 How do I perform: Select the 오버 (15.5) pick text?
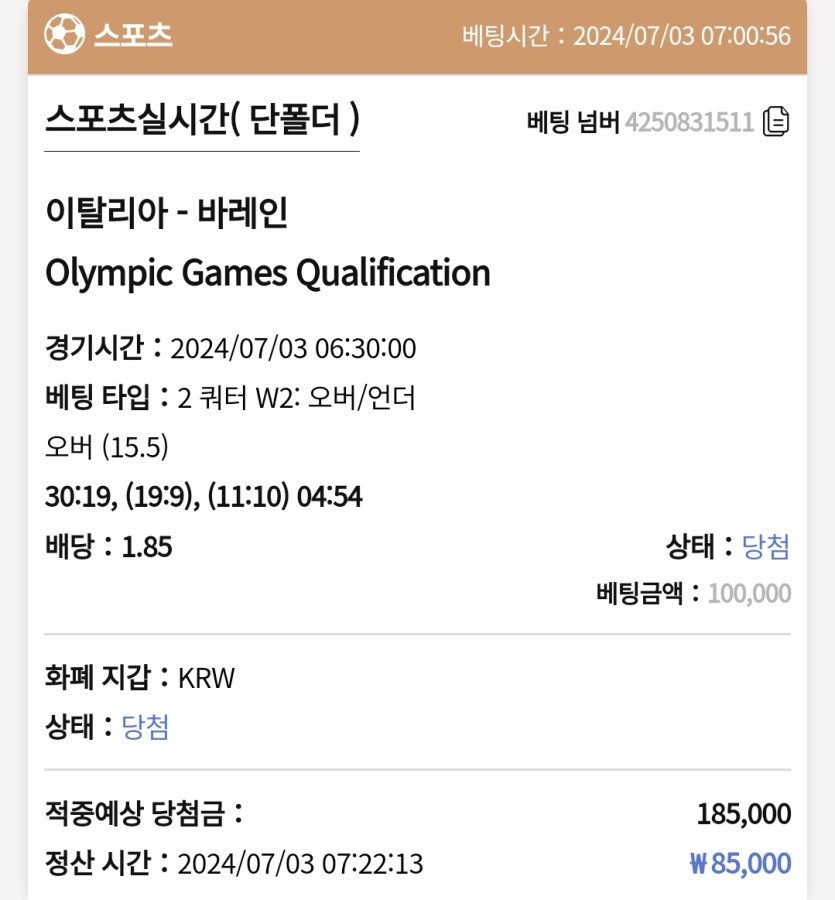pos(107,447)
